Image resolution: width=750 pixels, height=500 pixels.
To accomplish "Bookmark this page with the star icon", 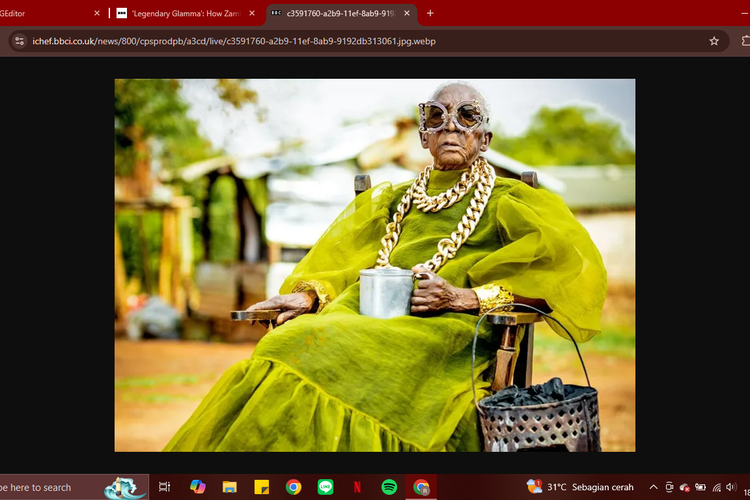I will click(714, 41).
